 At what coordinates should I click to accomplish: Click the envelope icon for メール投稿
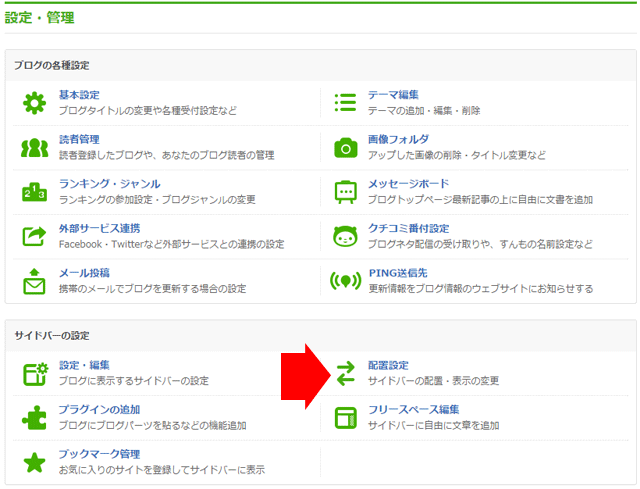point(35,281)
